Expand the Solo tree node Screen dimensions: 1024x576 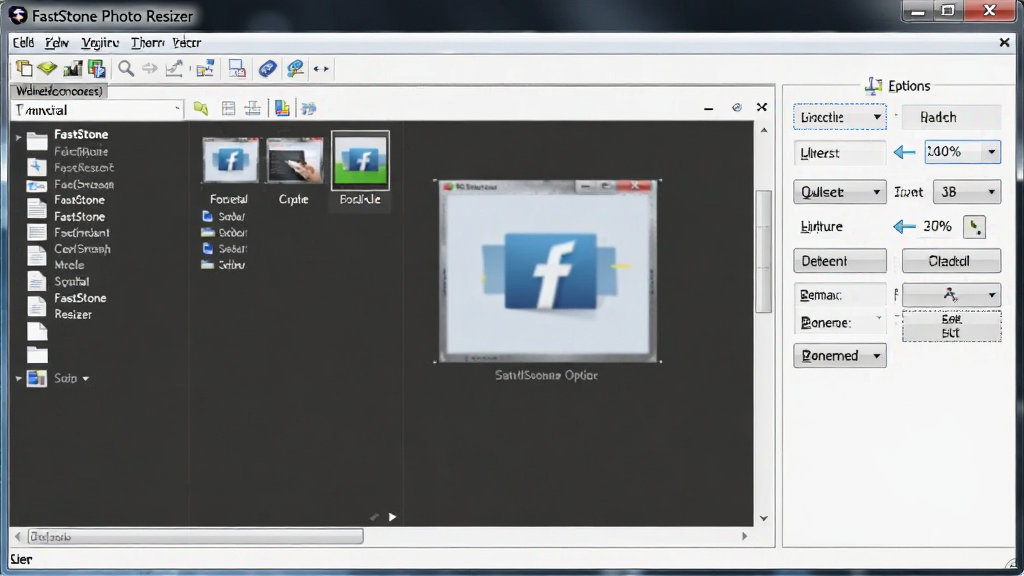(x=18, y=378)
